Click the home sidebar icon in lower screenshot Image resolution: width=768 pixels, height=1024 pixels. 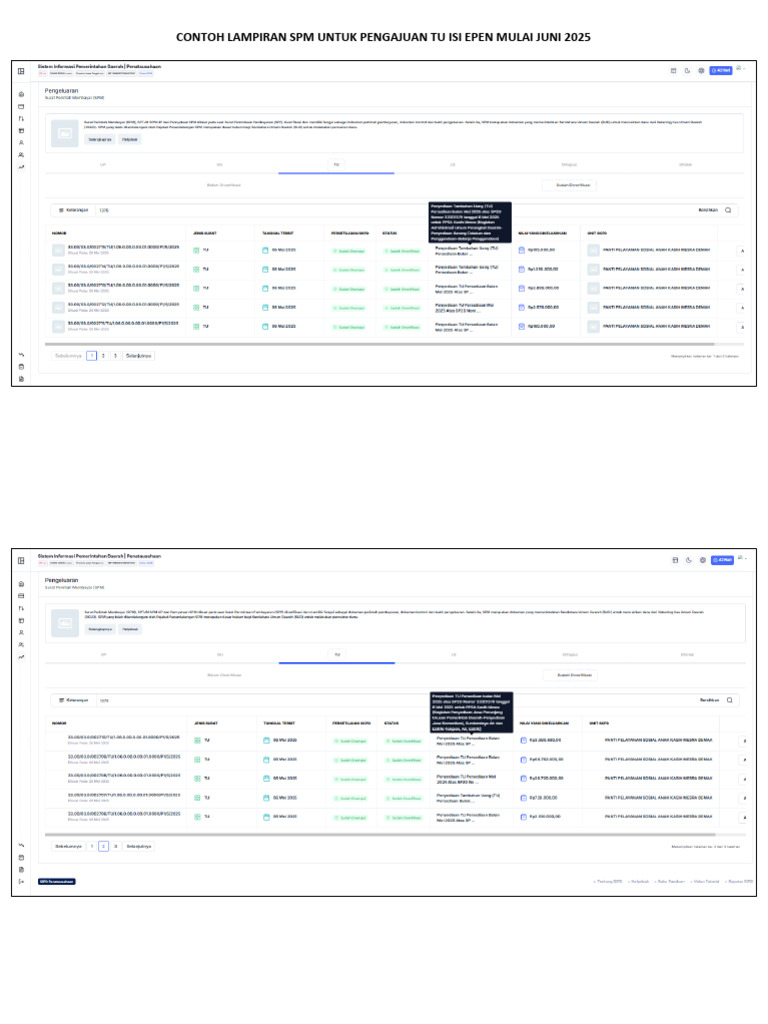click(21, 584)
